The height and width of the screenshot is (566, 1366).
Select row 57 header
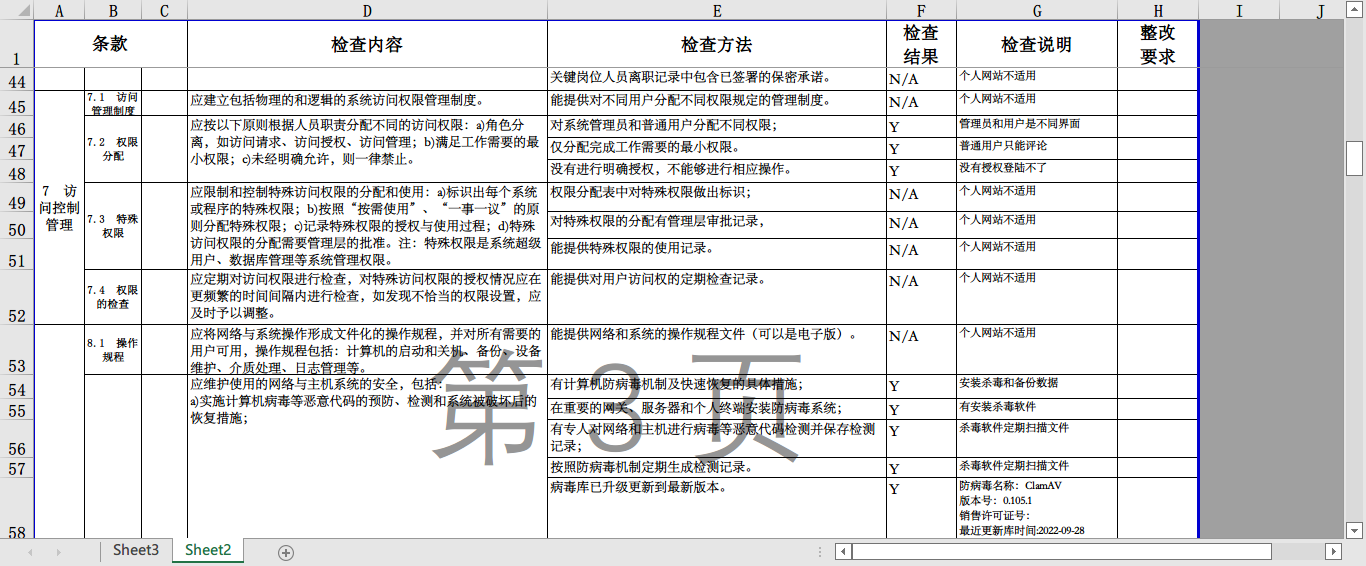pyautogui.click(x=17, y=468)
